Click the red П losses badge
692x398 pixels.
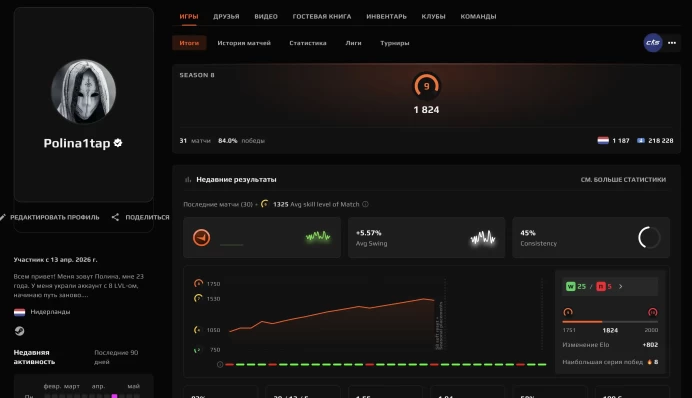click(601, 286)
